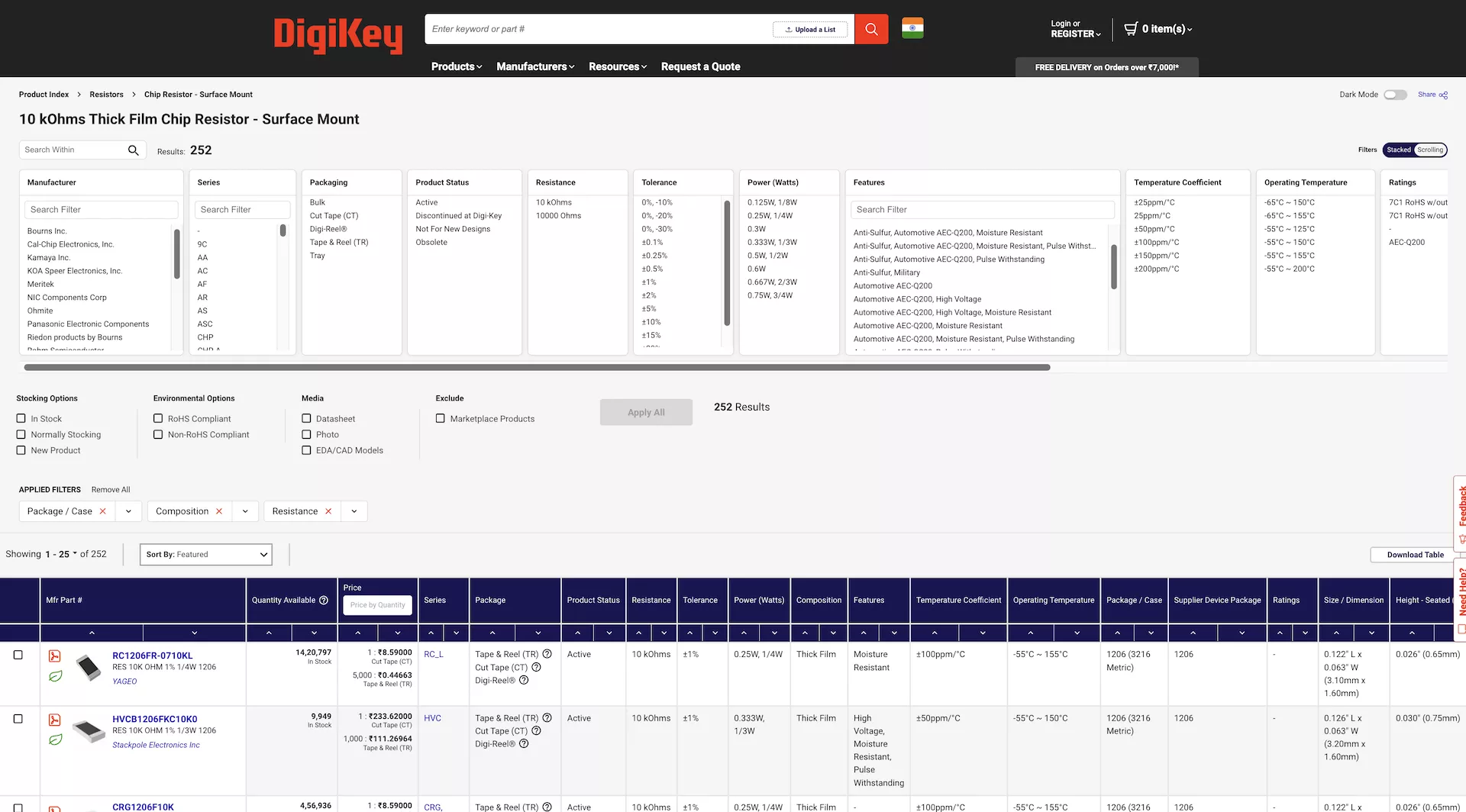1466x812 pixels.
Task: Click the orange search magnifier button
Action: (x=871, y=29)
